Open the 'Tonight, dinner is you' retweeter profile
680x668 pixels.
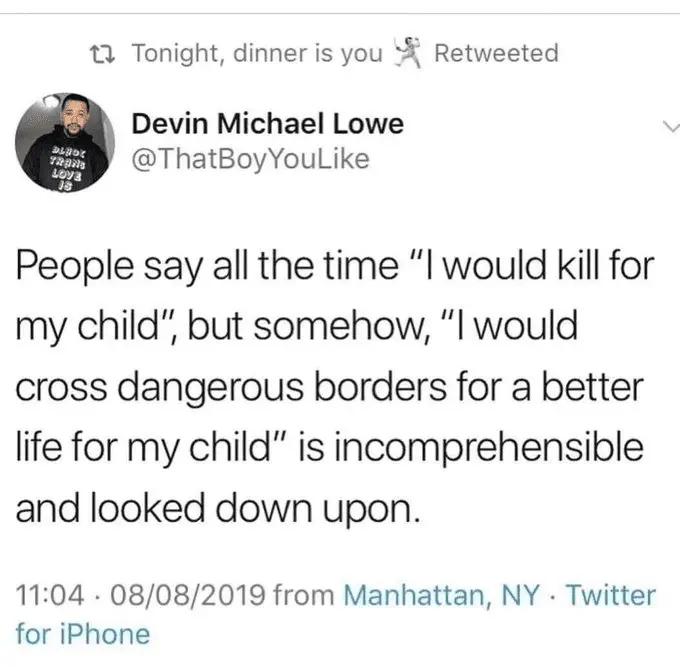pyautogui.click(x=257, y=53)
